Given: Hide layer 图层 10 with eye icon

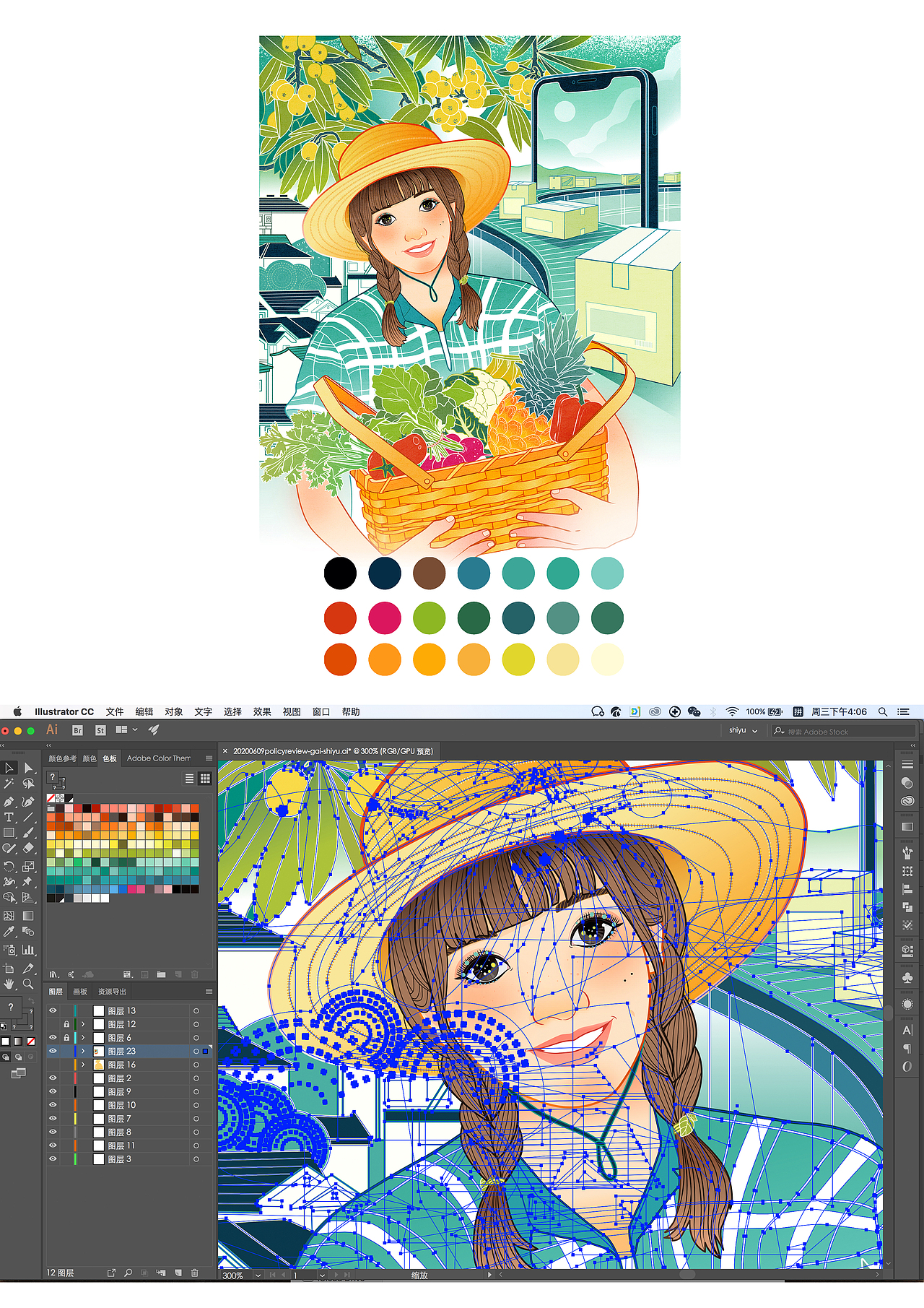Looking at the screenshot, I should click(x=53, y=1105).
